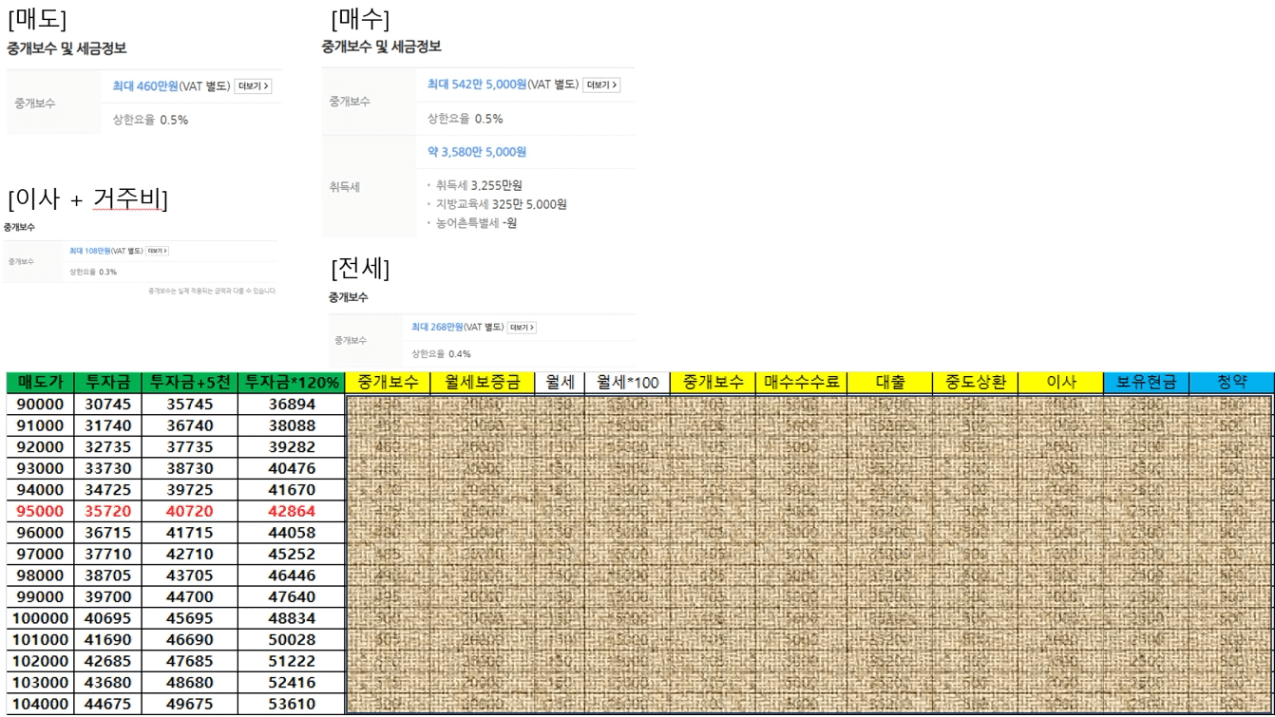Select the 투자금*120% header cell

coord(291,382)
